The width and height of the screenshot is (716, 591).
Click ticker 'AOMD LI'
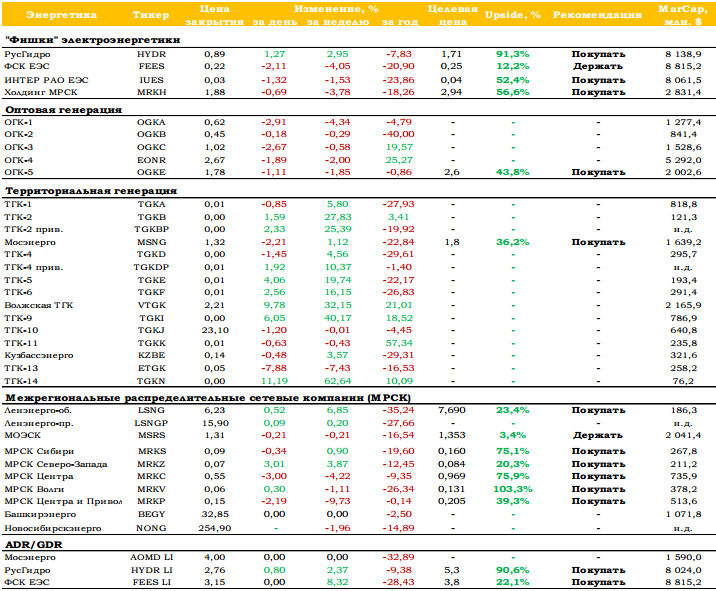point(151,557)
